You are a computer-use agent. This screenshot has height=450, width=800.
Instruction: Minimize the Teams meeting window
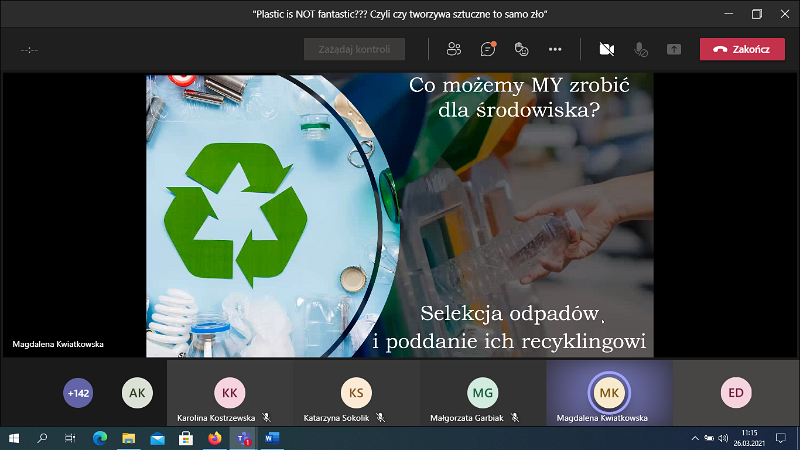point(729,14)
